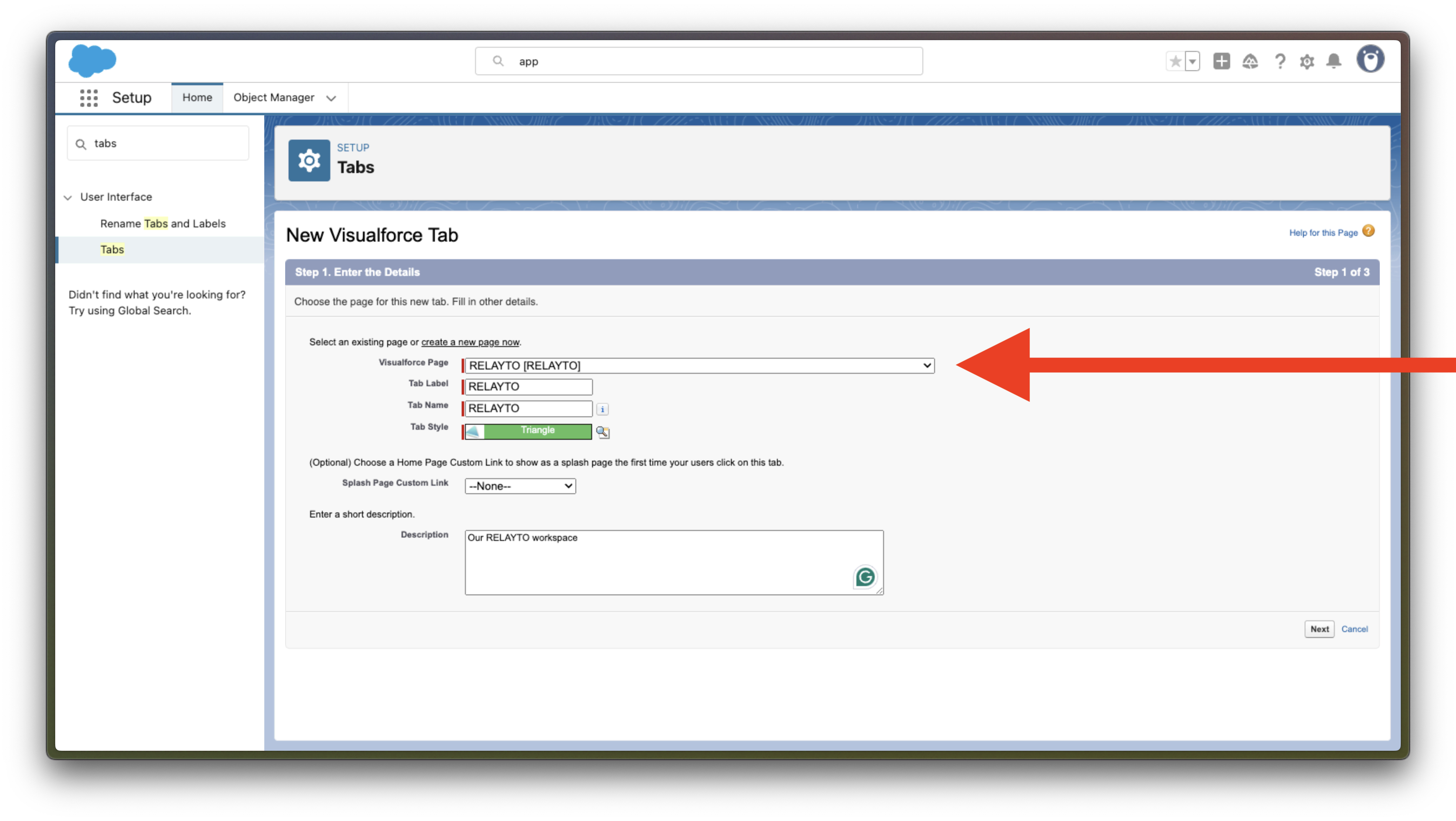Open Tab Style lookup magnifier icon
The height and width of the screenshot is (821, 1456).
pyautogui.click(x=603, y=432)
